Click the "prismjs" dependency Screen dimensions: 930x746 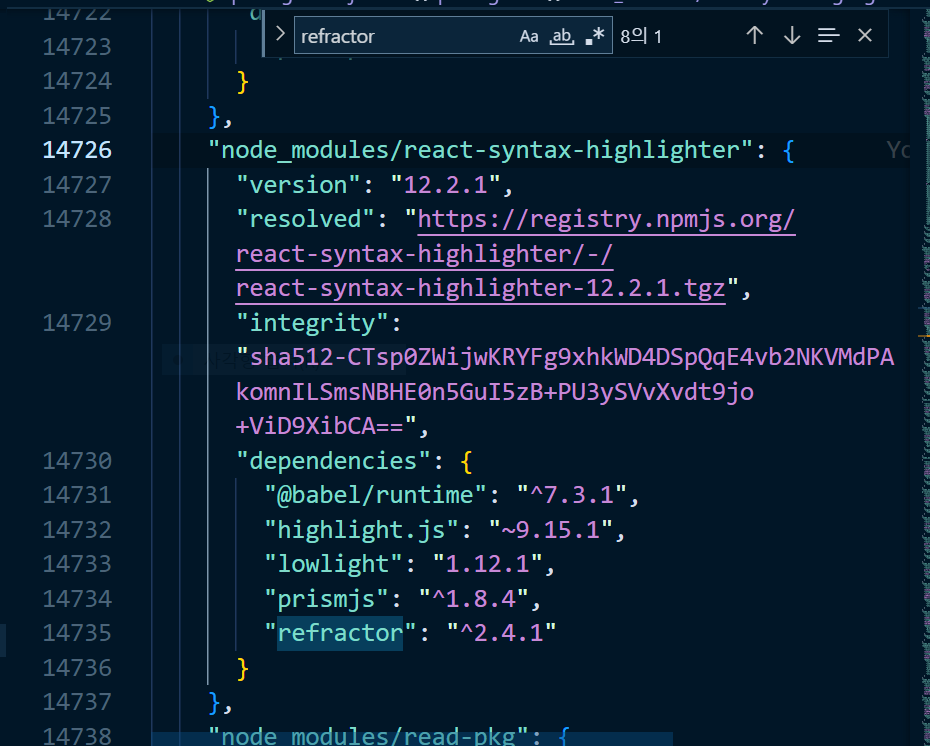(326, 599)
